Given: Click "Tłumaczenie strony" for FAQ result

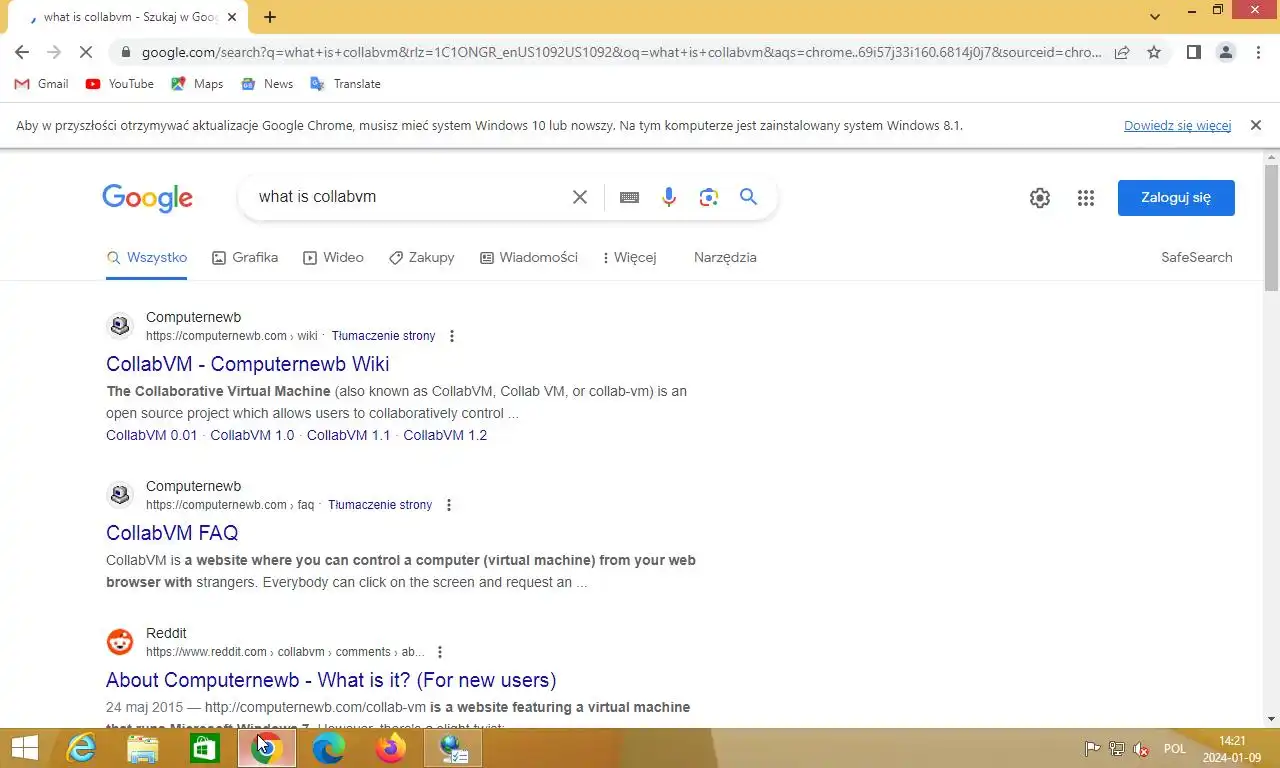Looking at the screenshot, I should coord(380,505).
